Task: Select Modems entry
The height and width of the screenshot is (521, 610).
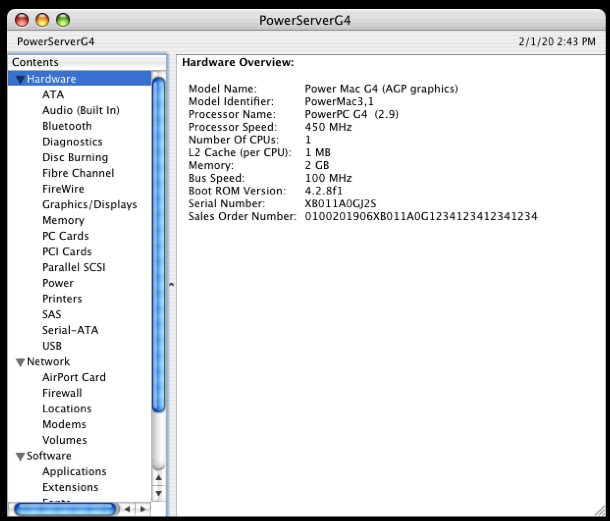Action: [64, 424]
